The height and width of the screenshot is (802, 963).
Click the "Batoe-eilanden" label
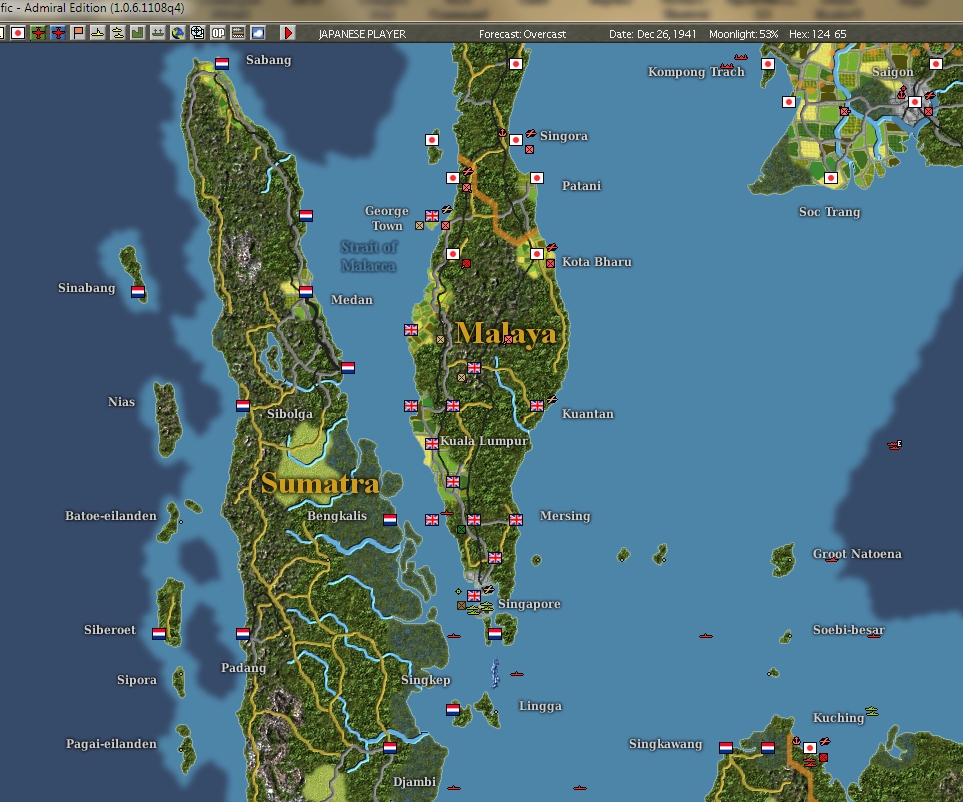coord(111,516)
